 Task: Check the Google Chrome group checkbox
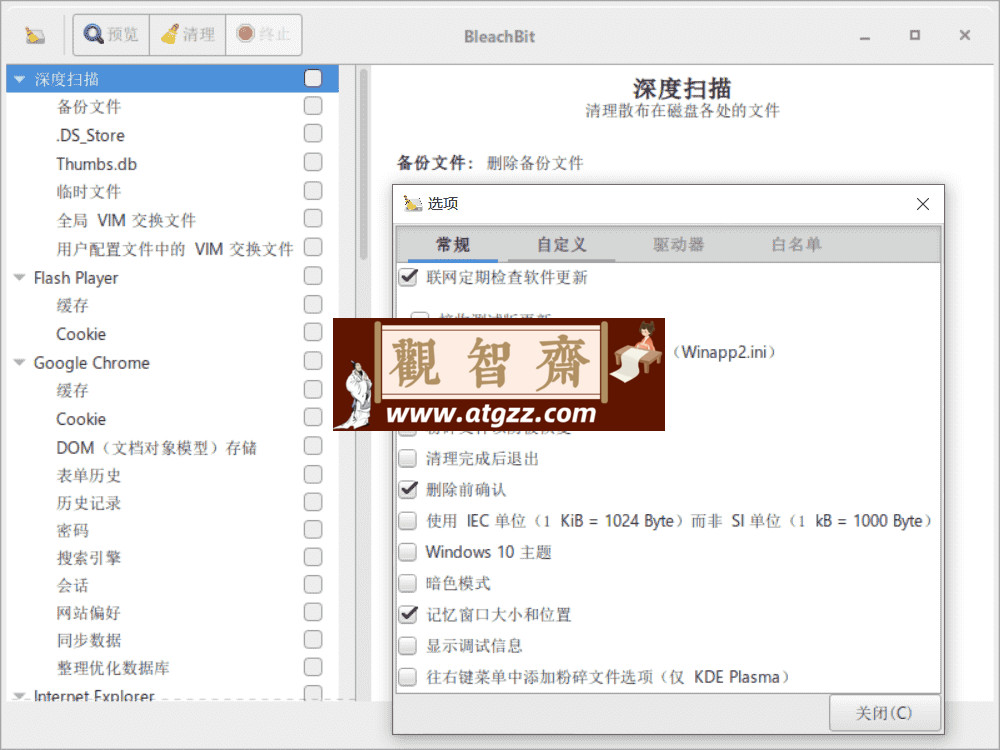313,361
